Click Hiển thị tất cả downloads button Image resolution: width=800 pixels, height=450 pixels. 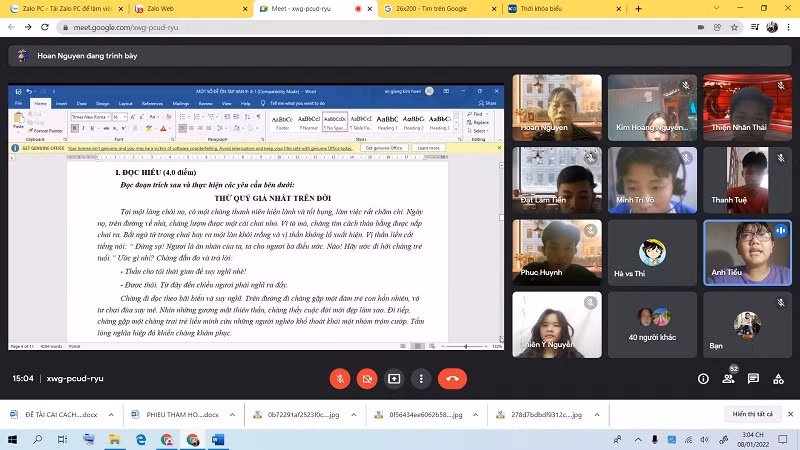752,414
